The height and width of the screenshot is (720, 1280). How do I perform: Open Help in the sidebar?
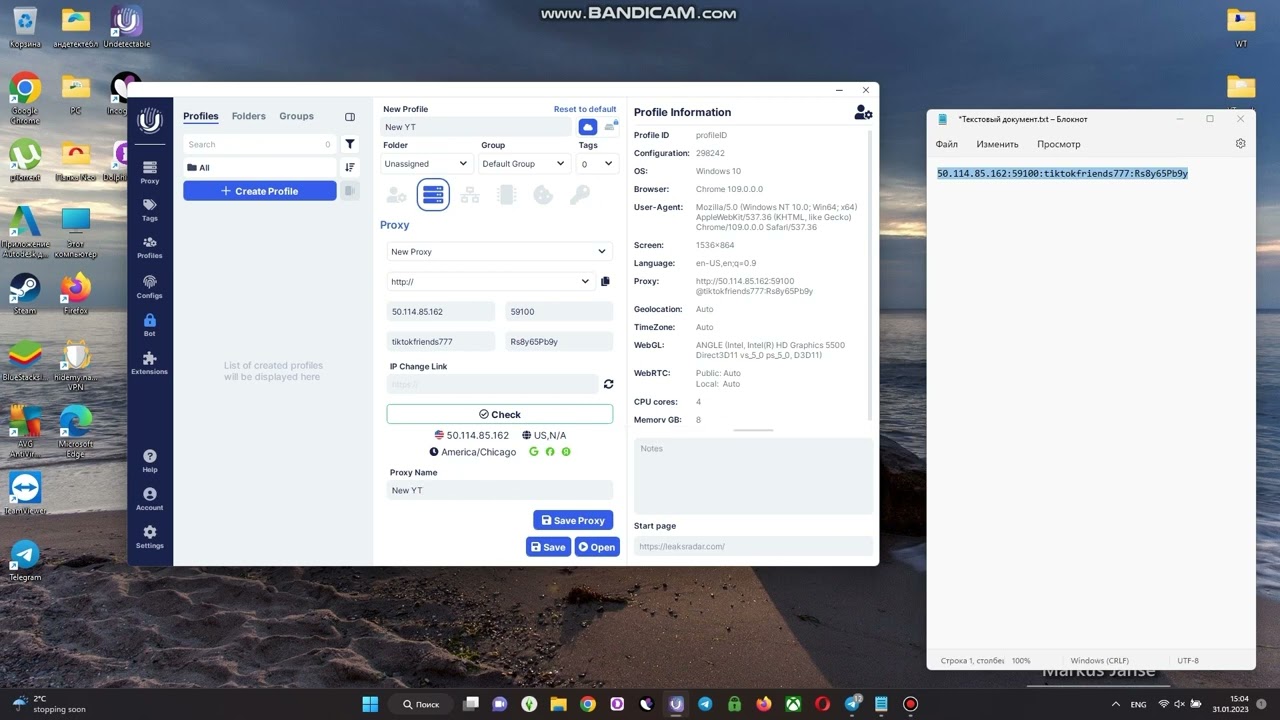click(x=150, y=461)
